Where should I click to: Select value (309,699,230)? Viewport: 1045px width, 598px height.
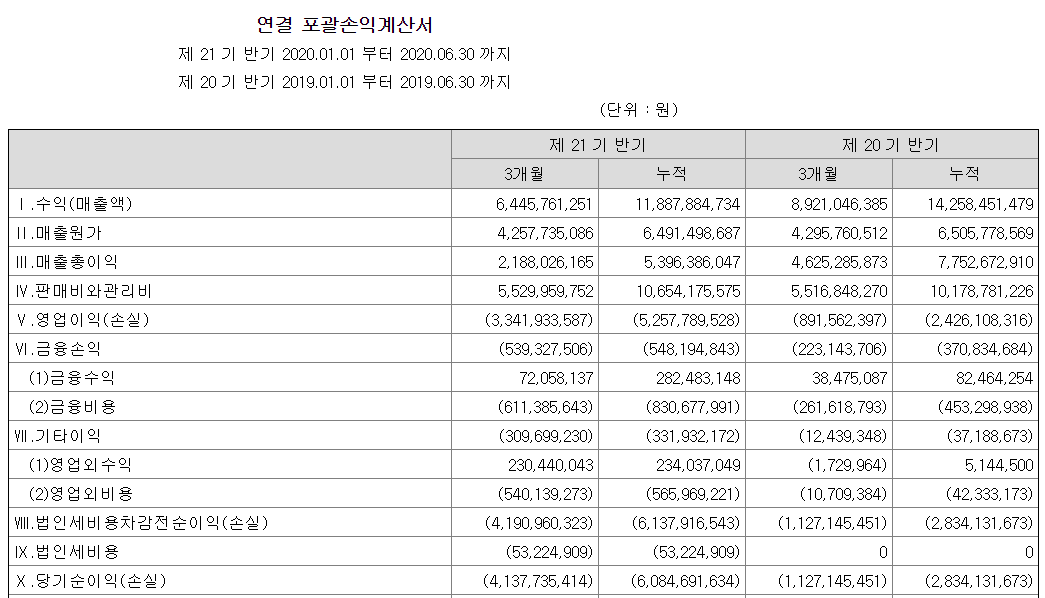point(546,436)
